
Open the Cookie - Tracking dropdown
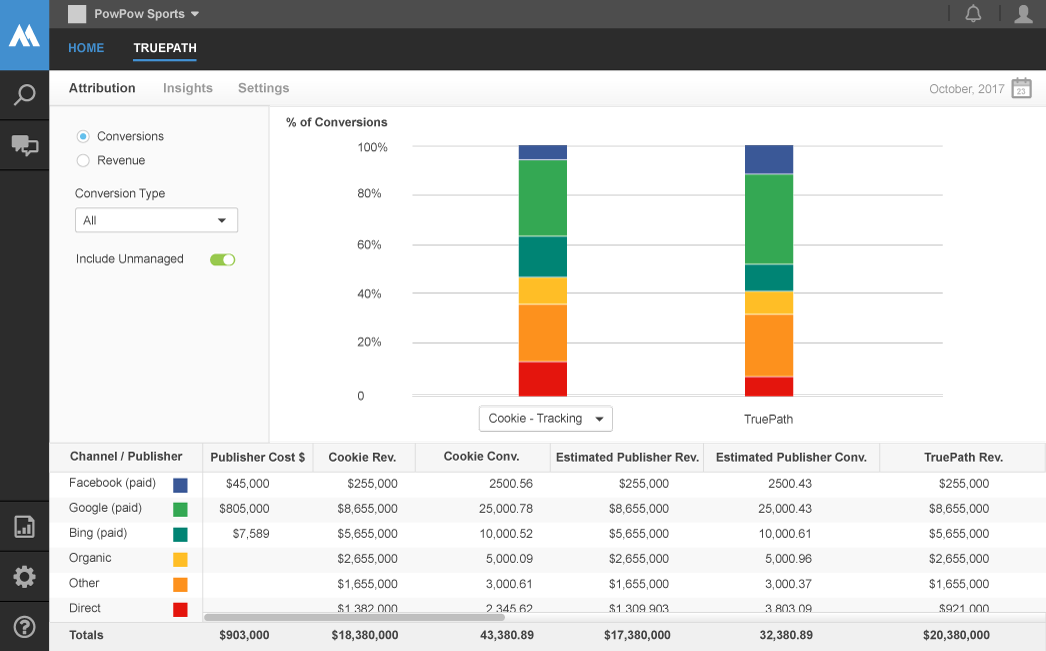[546, 419]
